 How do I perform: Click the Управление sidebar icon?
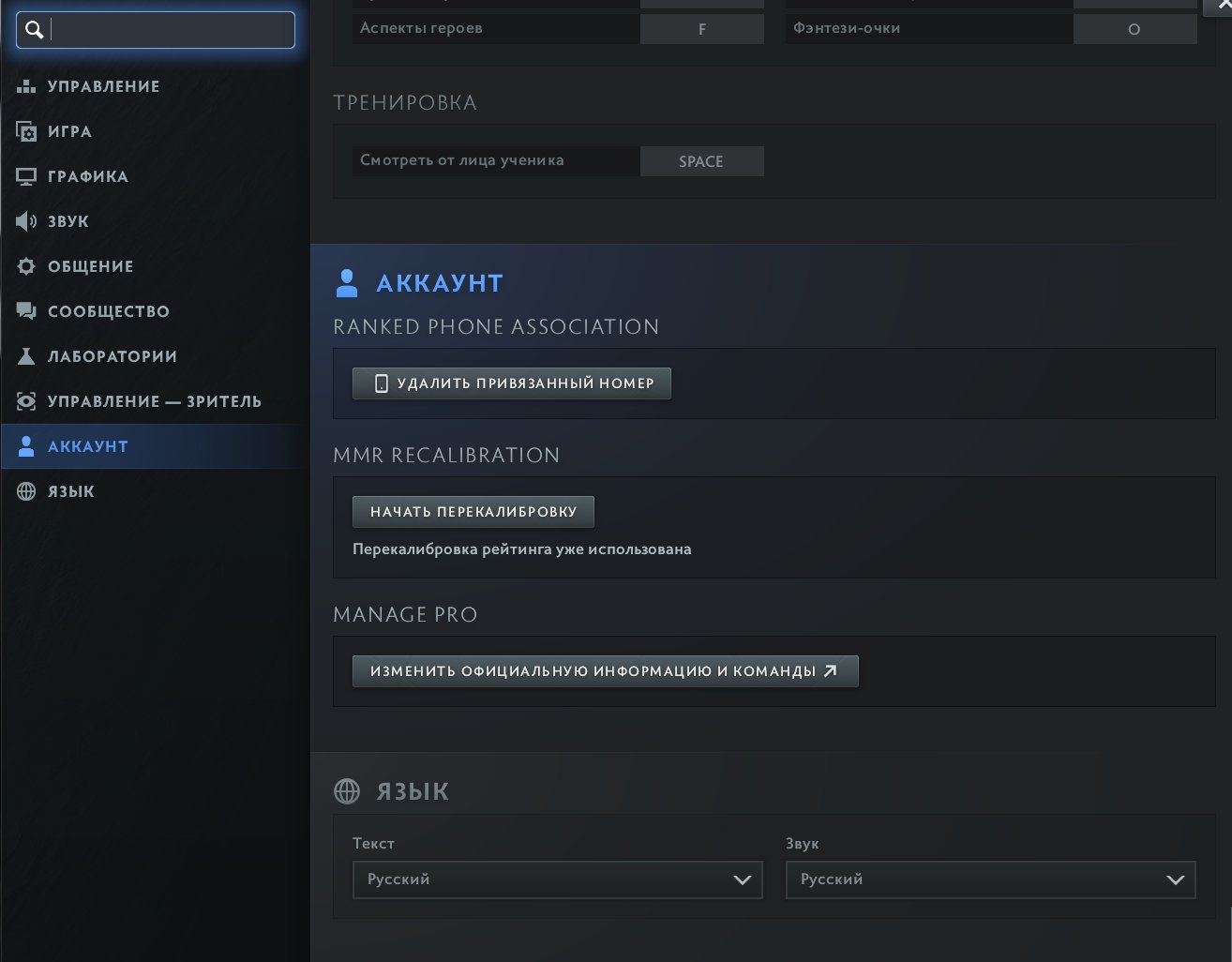pos(26,86)
